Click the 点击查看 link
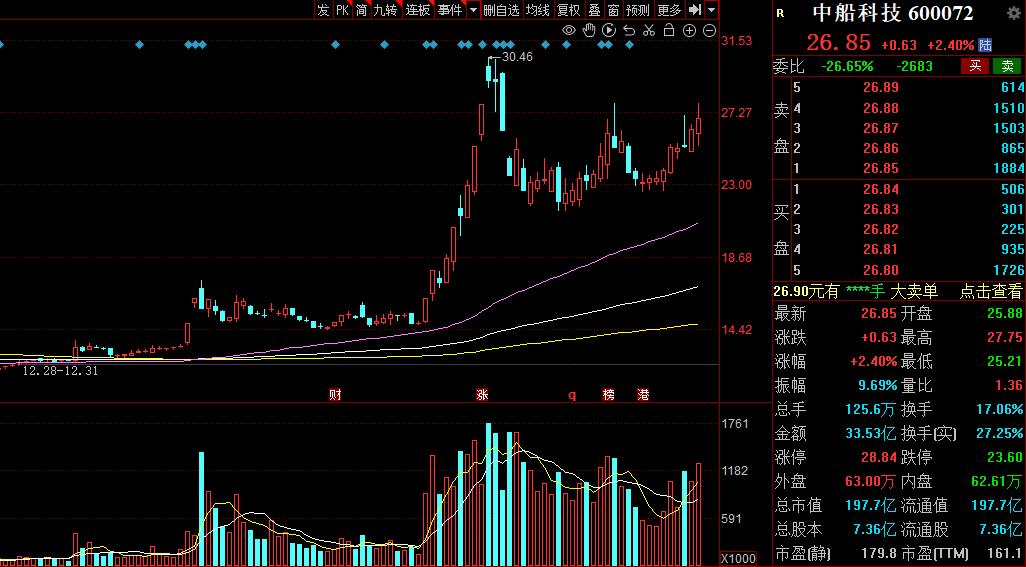The image size is (1026, 567). pos(991,291)
